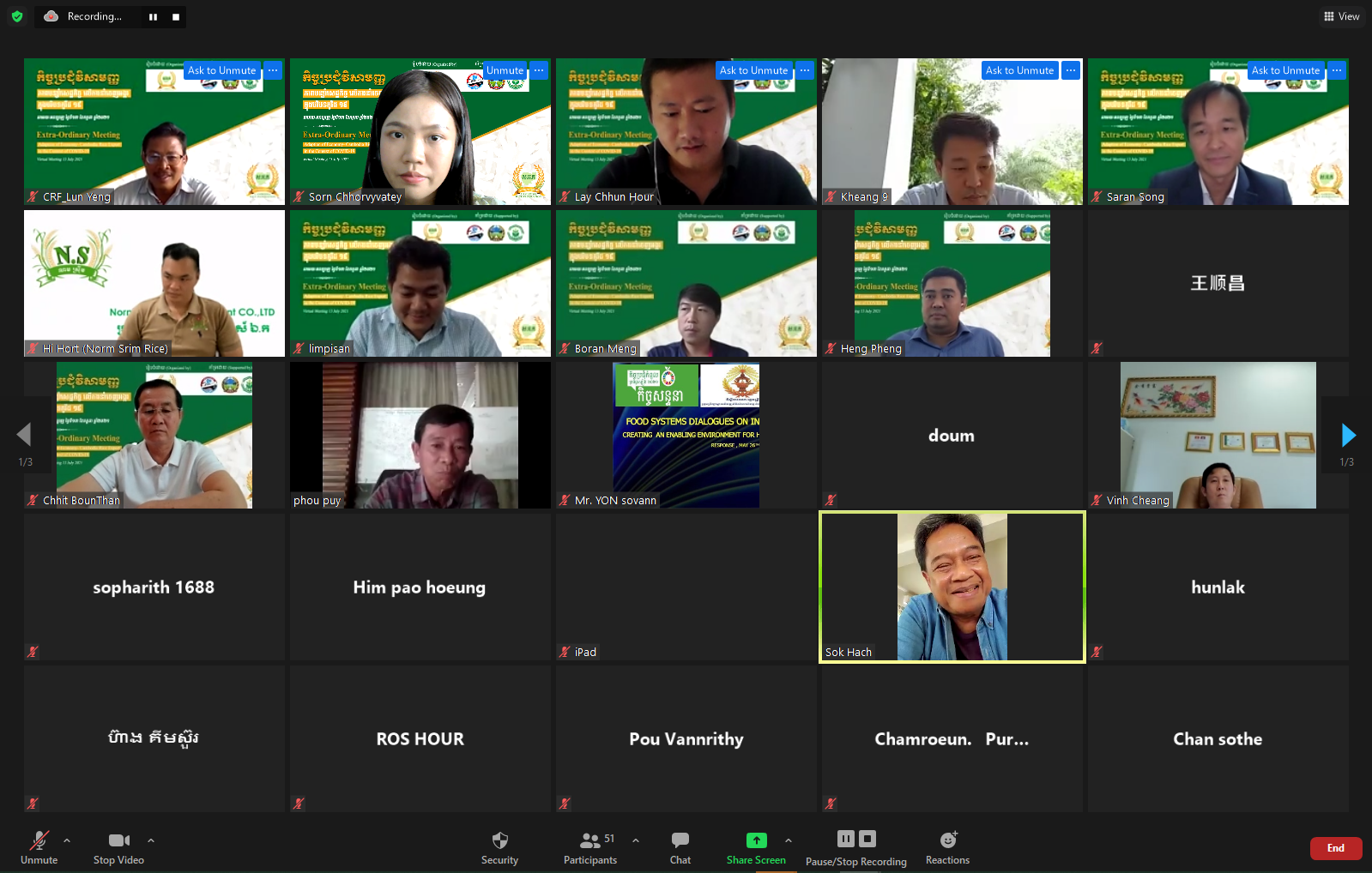The width and height of the screenshot is (1372, 873).
Task: Select Chan sothe participant tile
Action: pos(1218,738)
